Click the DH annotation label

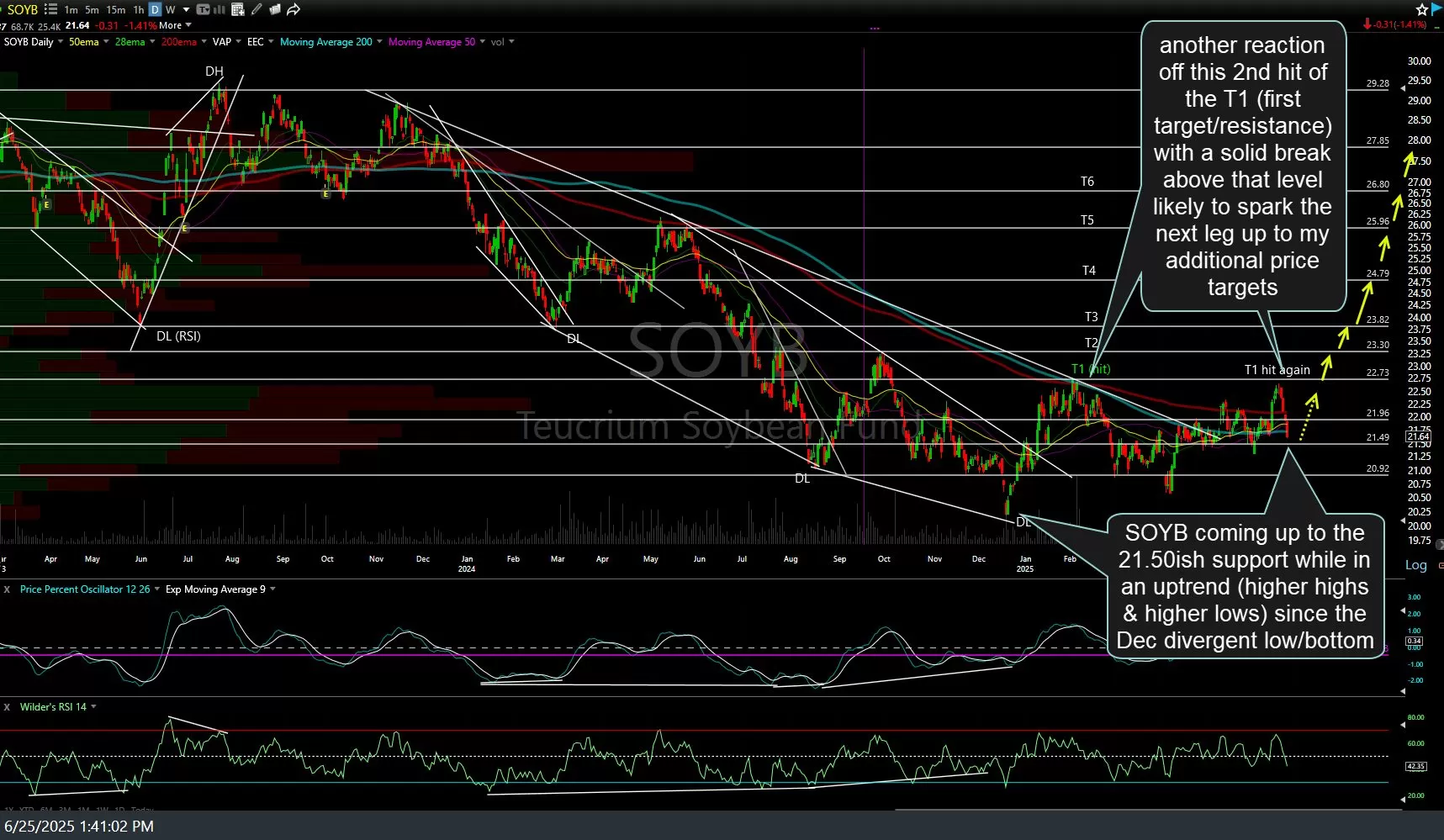tap(214, 71)
